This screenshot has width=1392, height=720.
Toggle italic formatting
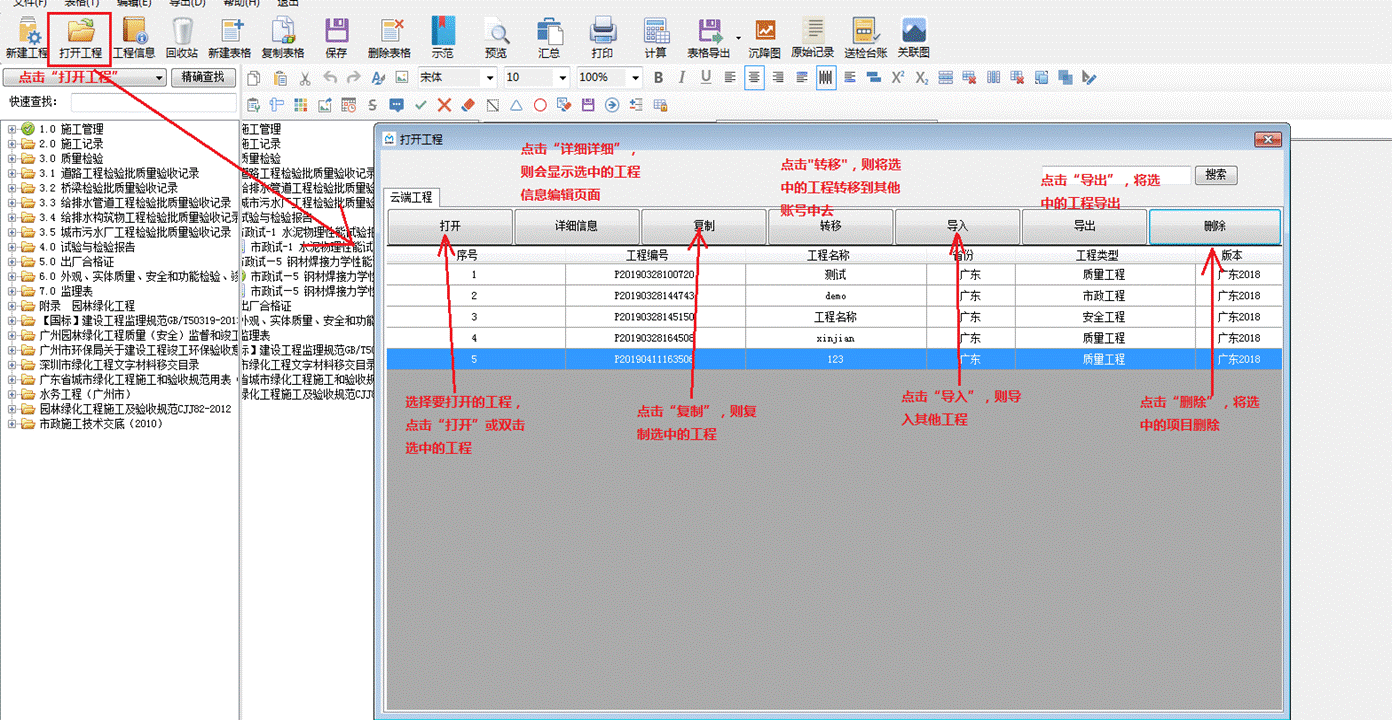tap(682, 77)
